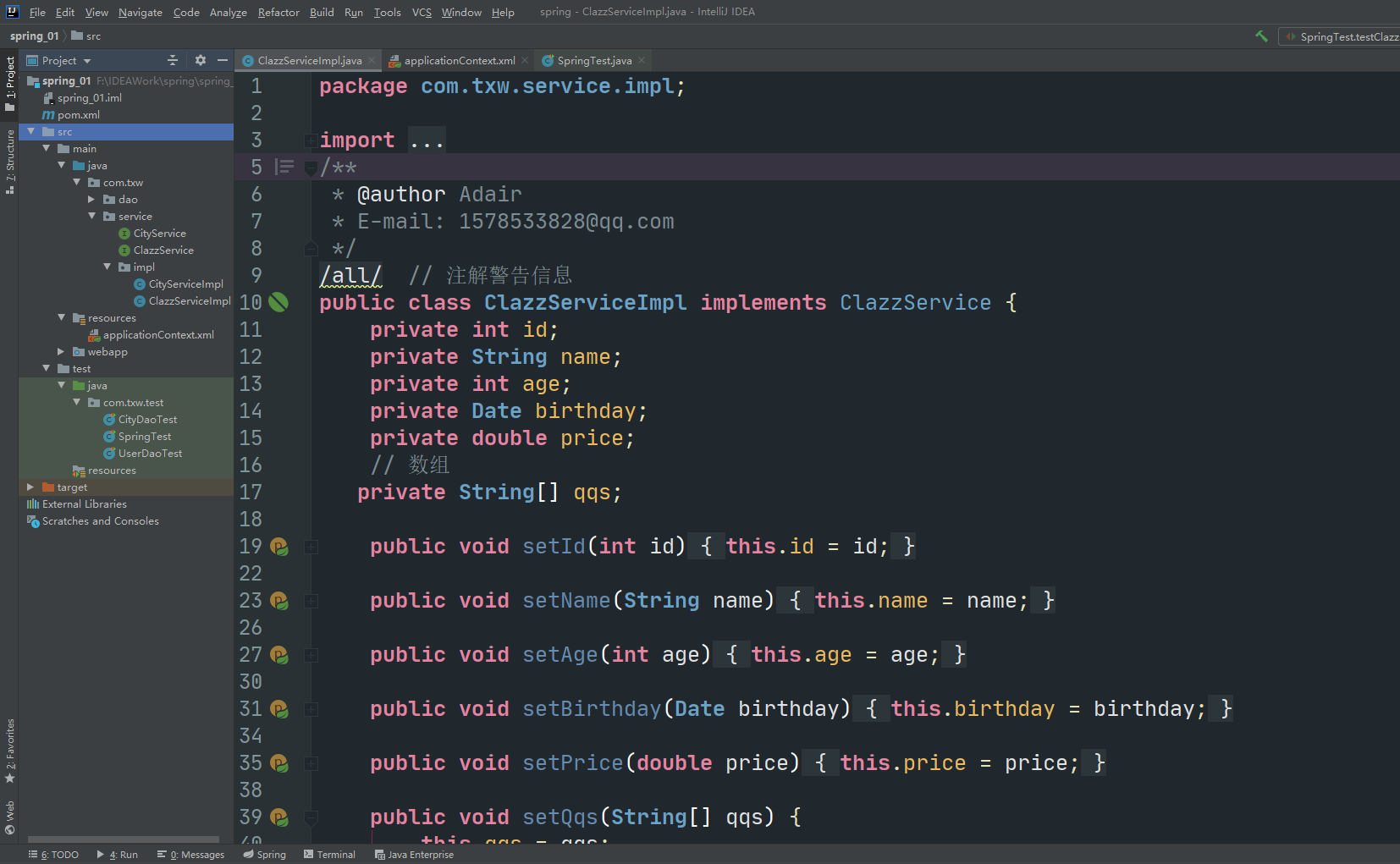Click the scroll from source/collapse icon in Project panel

point(173,60)
